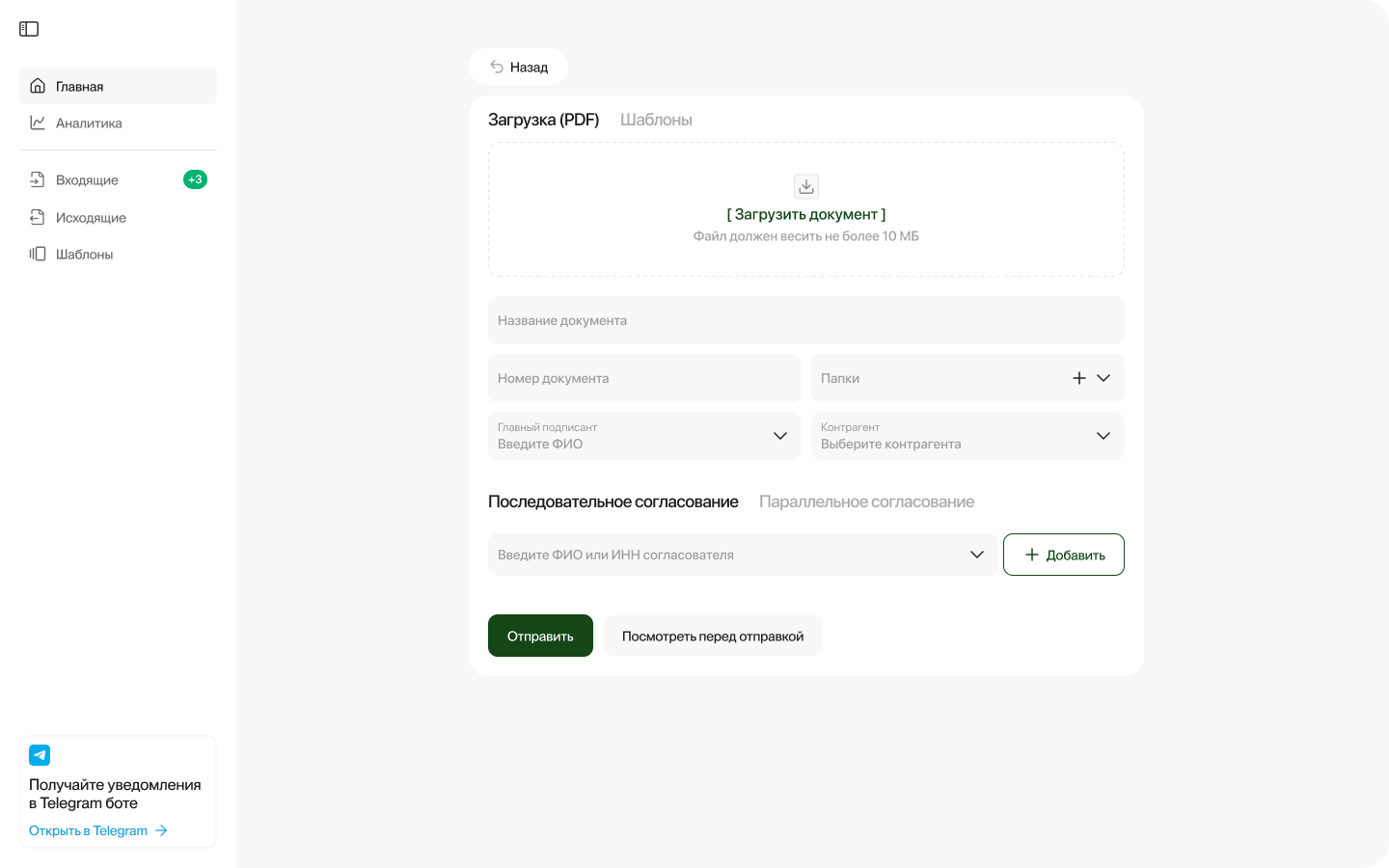Click the Отправить button
The height and width of the screenshot is (868, 1389).
coord(540,636)
